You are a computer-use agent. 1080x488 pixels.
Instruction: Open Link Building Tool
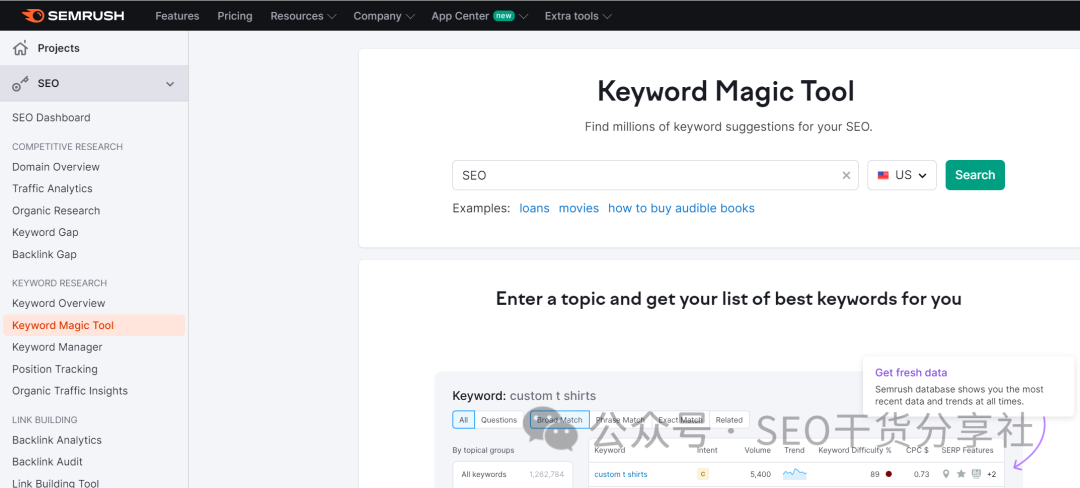click(55, 483)
